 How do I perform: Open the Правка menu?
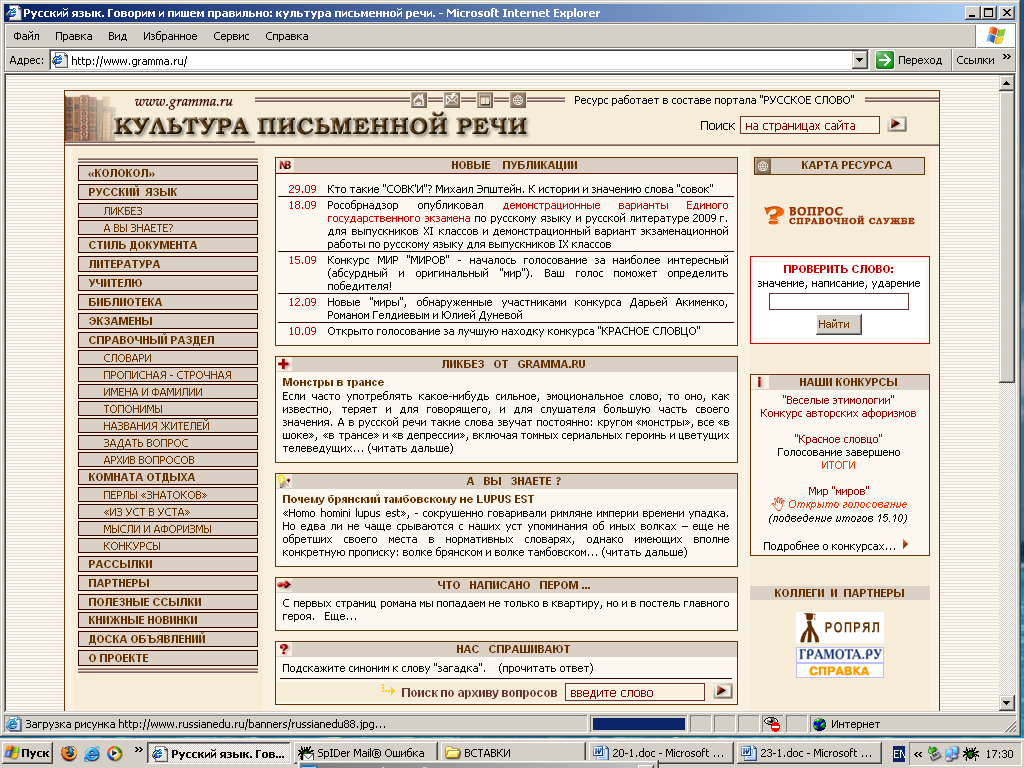point(73,36)
